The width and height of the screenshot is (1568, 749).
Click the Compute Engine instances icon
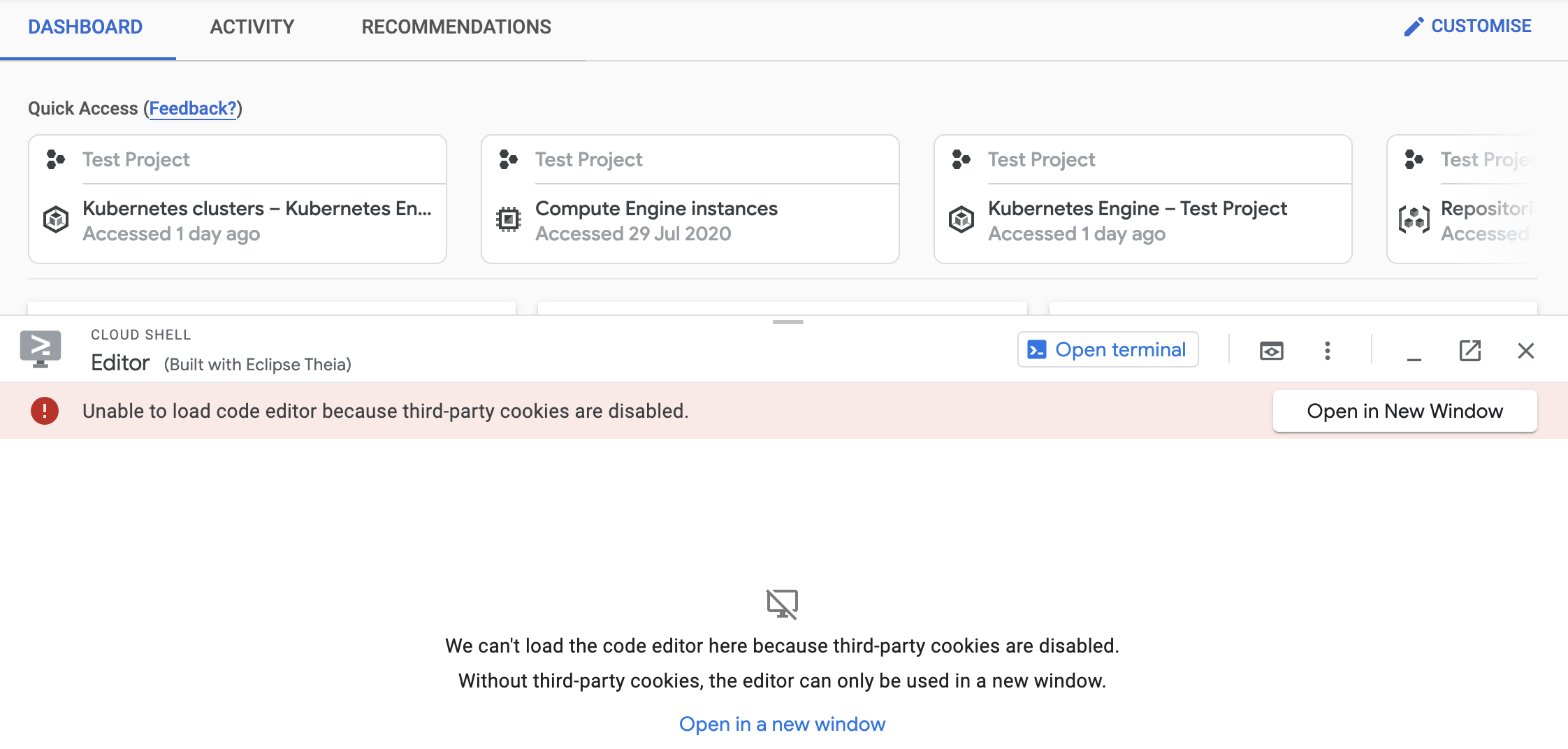(509, 219)
